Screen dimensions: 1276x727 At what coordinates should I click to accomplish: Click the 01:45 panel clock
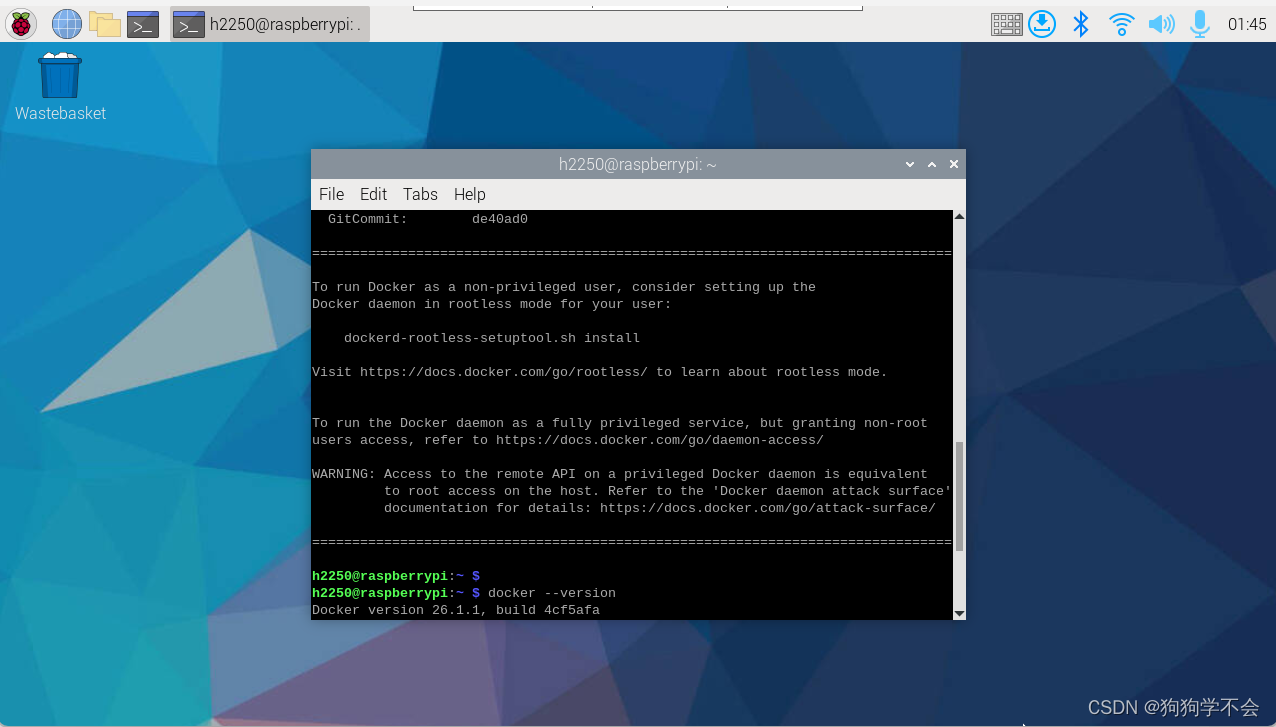click(x=1247, y=24)
